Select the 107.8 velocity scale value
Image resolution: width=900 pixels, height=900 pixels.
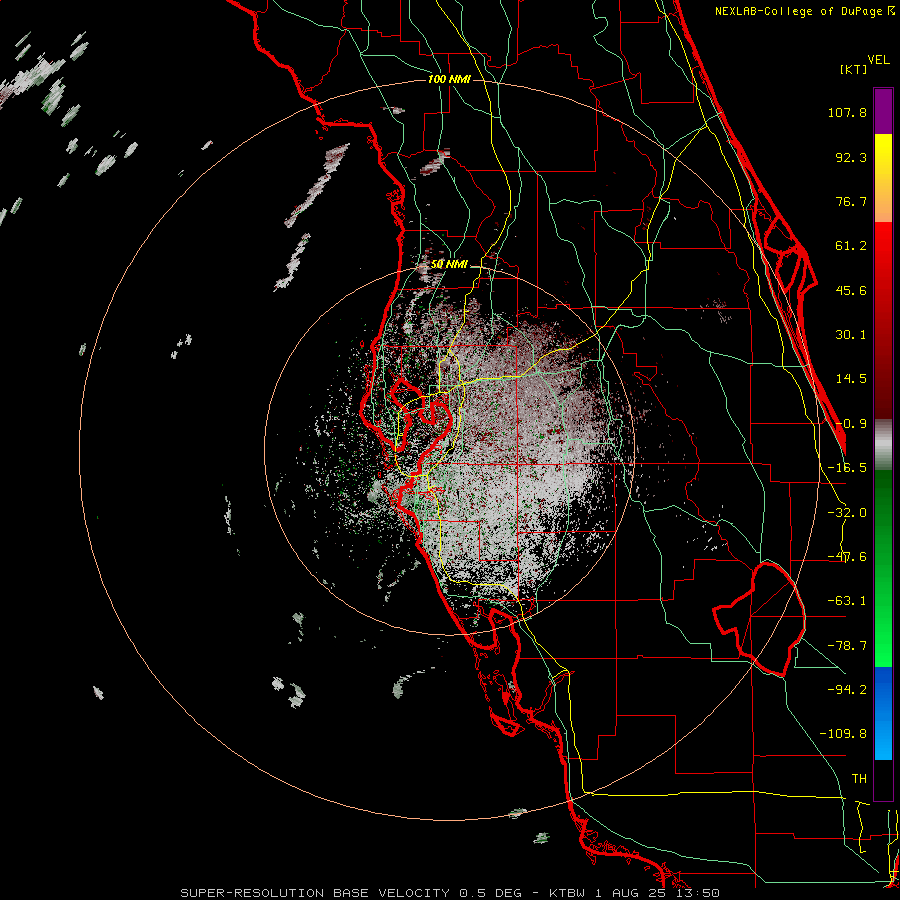(847, 112)
